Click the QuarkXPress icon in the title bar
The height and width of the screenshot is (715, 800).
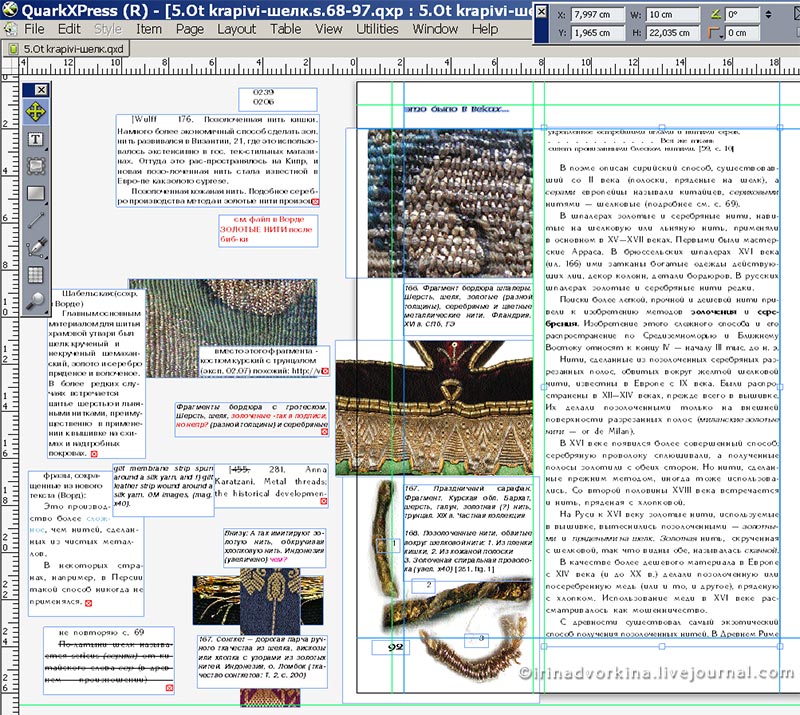pyautogui.click(x=10, y=10)
